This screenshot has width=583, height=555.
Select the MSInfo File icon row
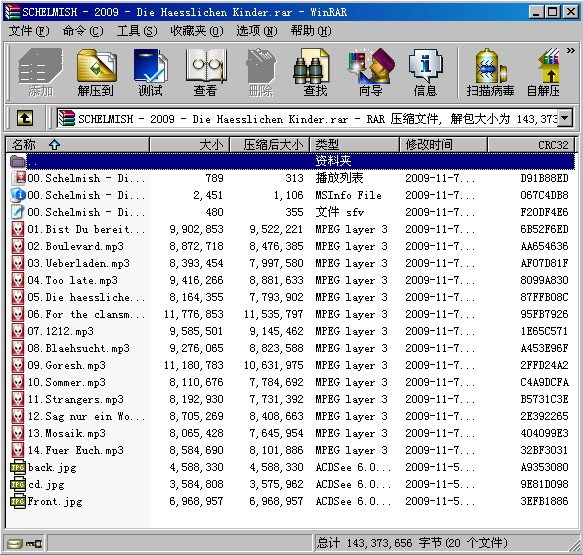coord(18,195)
